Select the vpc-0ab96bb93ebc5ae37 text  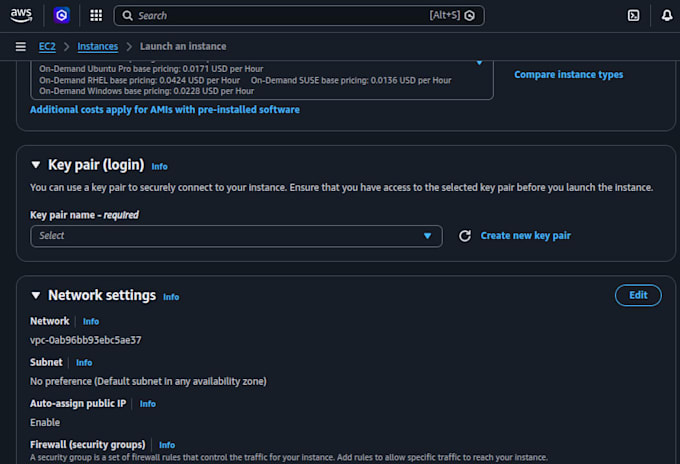tap(85, 340)
